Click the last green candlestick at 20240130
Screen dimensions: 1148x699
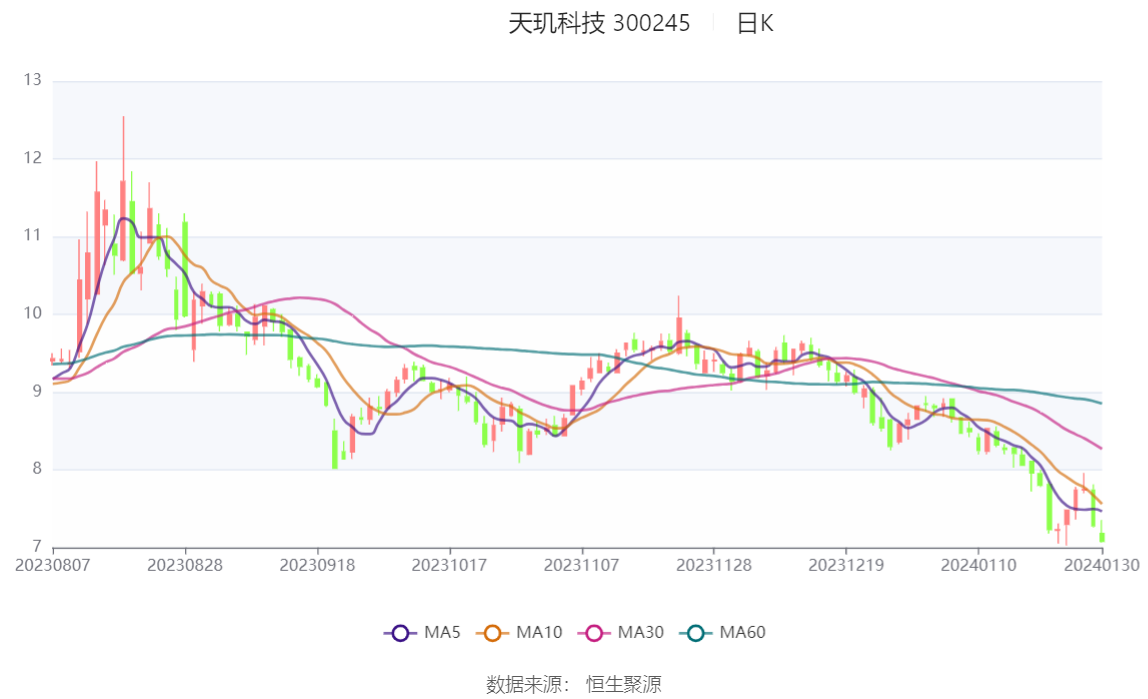[1102, 537]
